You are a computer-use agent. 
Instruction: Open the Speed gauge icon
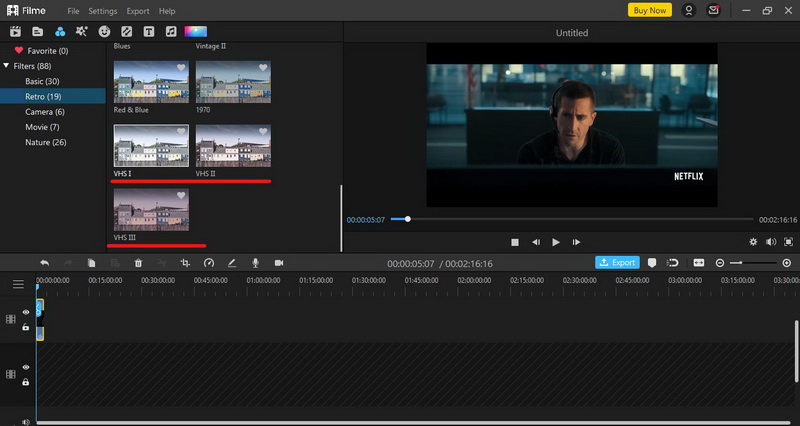[x=209, y=263]
